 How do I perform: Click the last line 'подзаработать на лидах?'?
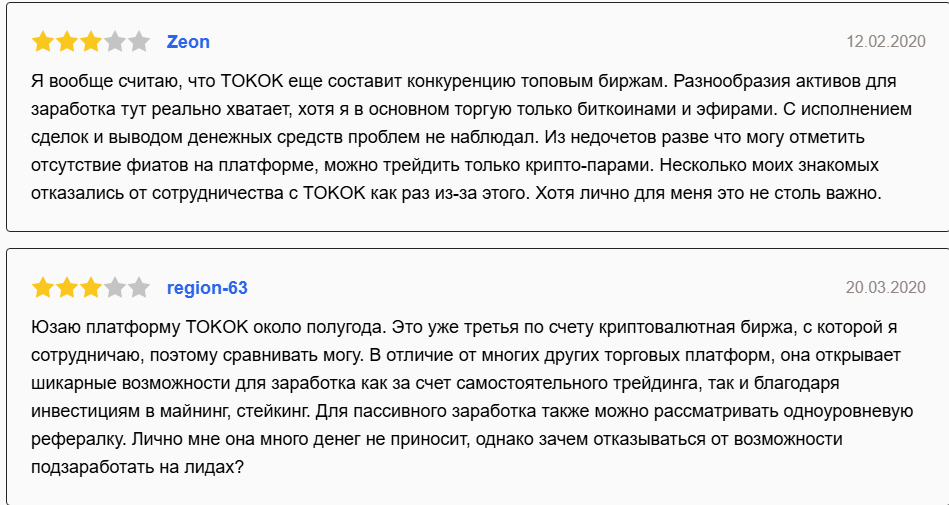tap(137, 468)
